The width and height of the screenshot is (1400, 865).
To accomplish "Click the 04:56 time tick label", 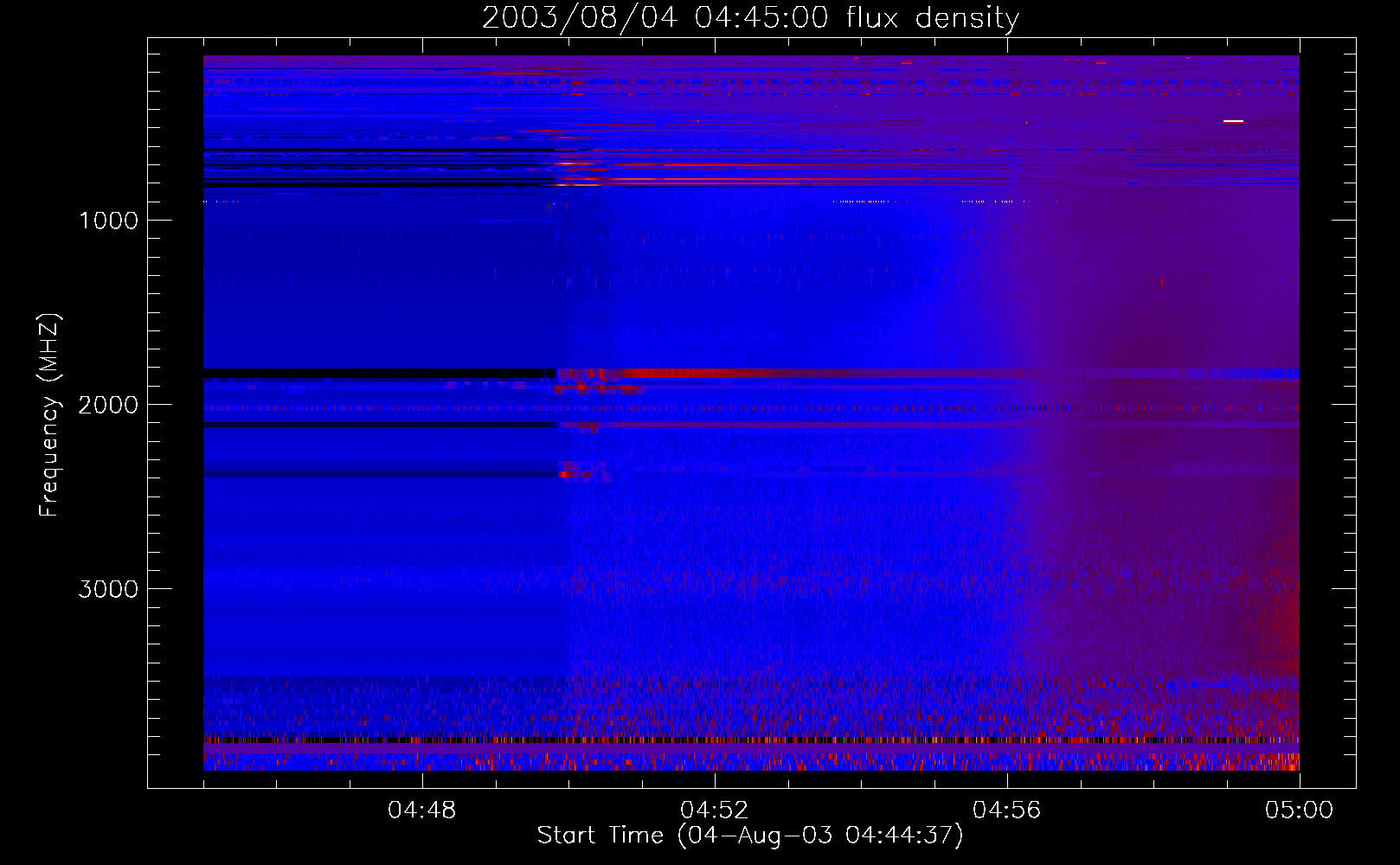I will point(1007,811).
